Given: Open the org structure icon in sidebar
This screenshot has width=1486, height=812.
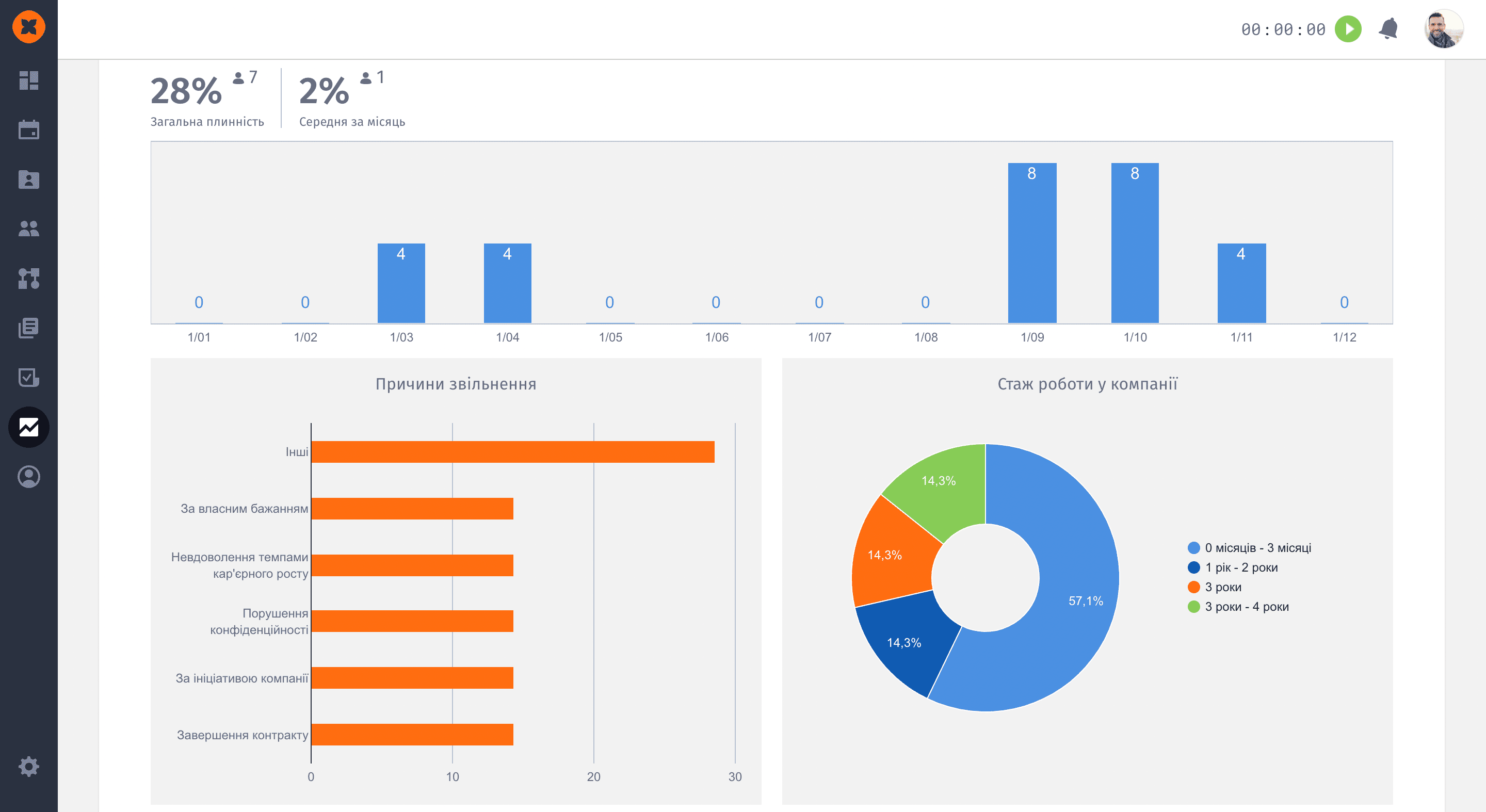Looking at the screenshot, I should [29, 279].
